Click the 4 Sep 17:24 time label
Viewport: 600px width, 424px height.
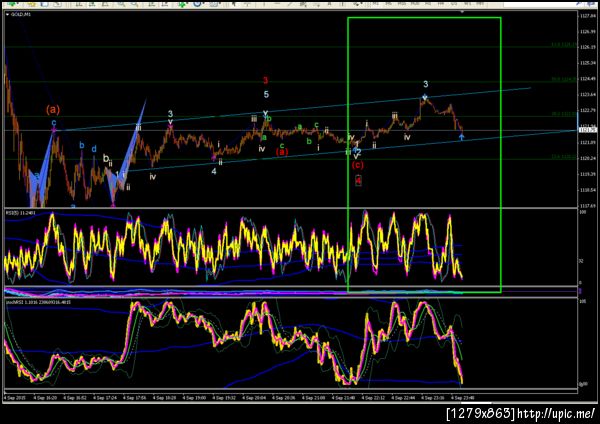[105, 398]
